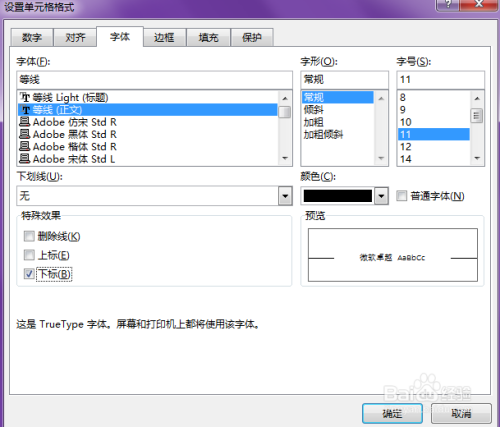Select font size 9
This screenshot has width=500, height=427.
(x=434, y=110)
